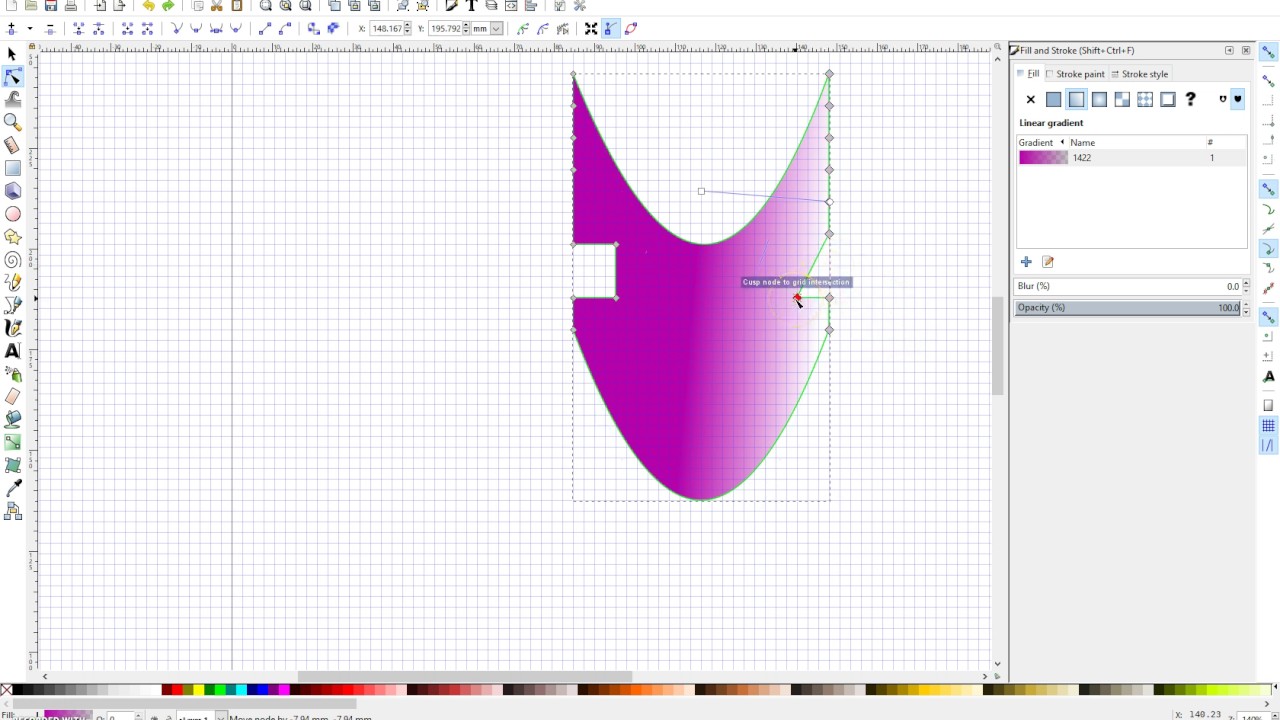Select the Mesh gradient tool
Screen dimensions: 1280x720
point(12,466)
